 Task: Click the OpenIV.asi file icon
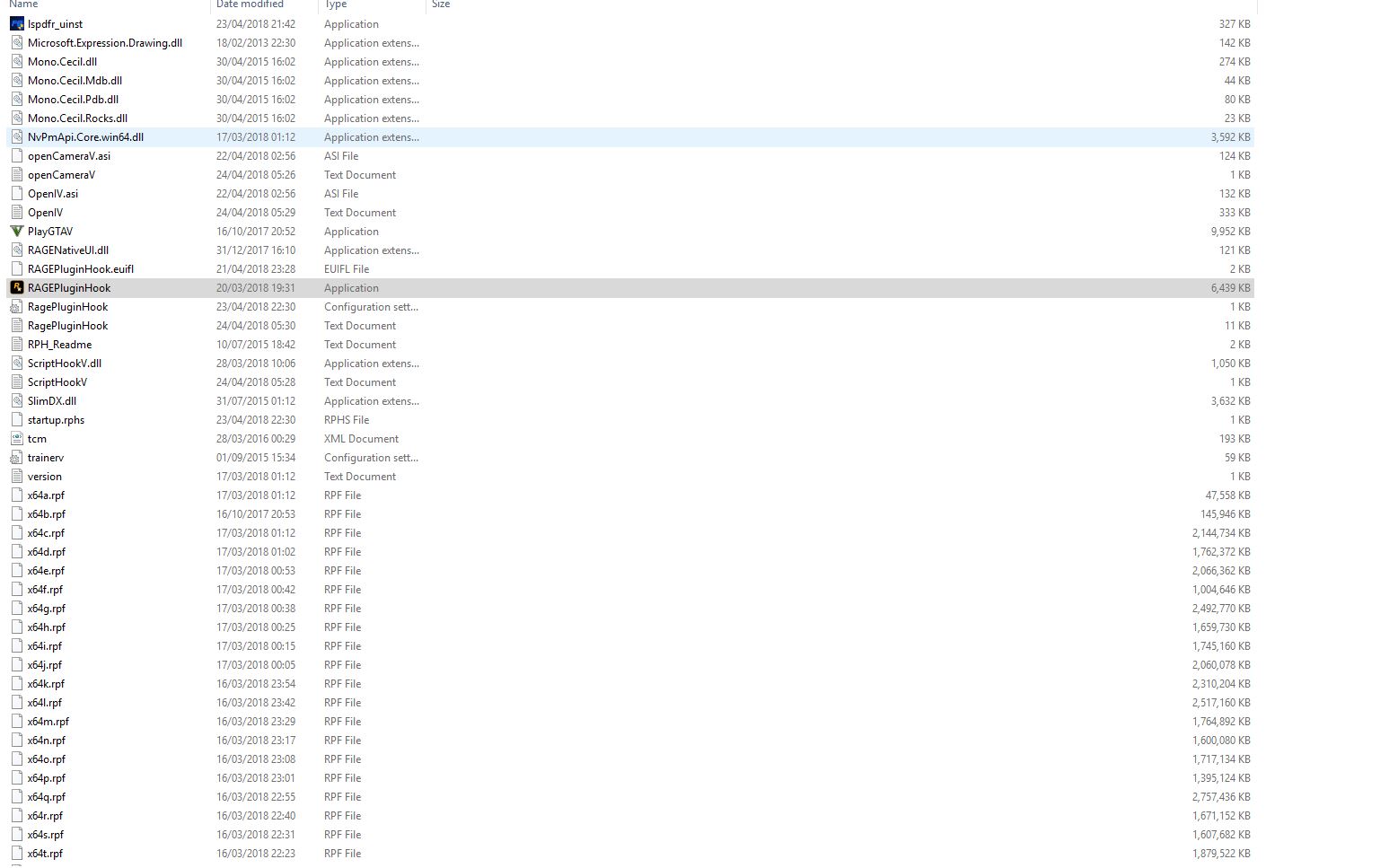click(17, 194)
